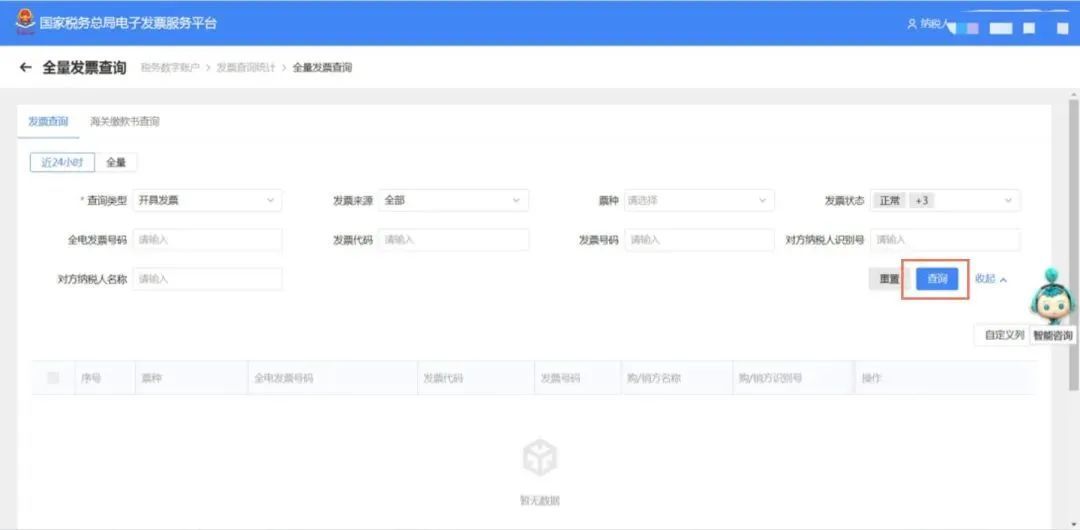The image size is (1080, 530).
Task: Click the back arrow beside 全量发票查询
Action: coord(25,68)
